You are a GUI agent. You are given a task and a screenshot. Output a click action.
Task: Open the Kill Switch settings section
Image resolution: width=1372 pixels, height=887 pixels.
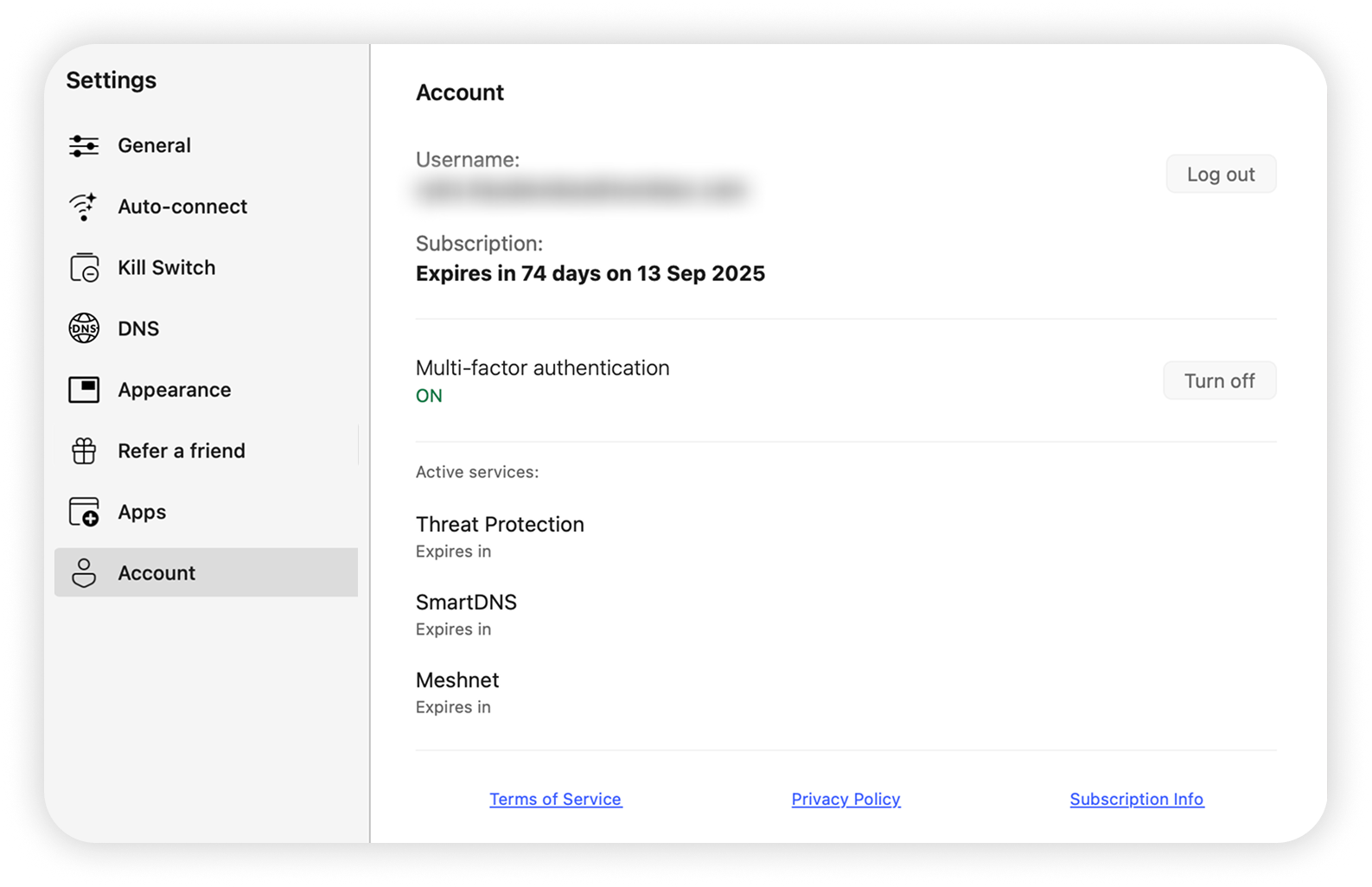pos(167,268)
